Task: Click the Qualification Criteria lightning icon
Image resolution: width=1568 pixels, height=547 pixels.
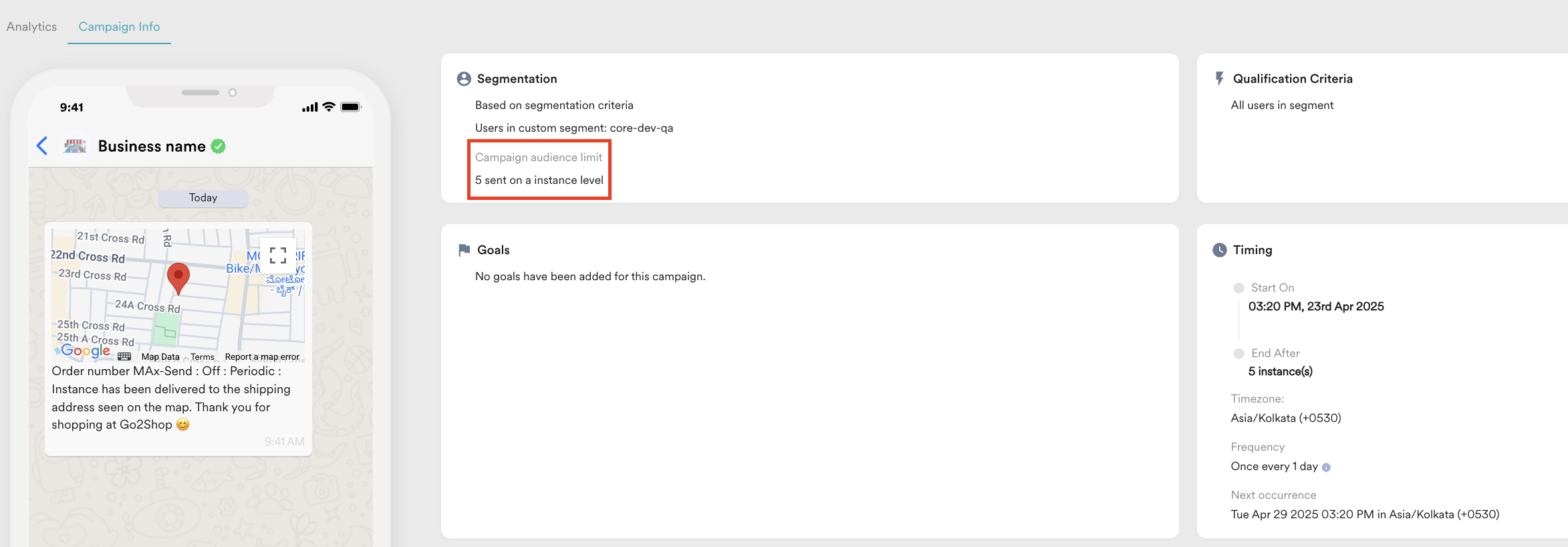Action: tap(1220, 79)
